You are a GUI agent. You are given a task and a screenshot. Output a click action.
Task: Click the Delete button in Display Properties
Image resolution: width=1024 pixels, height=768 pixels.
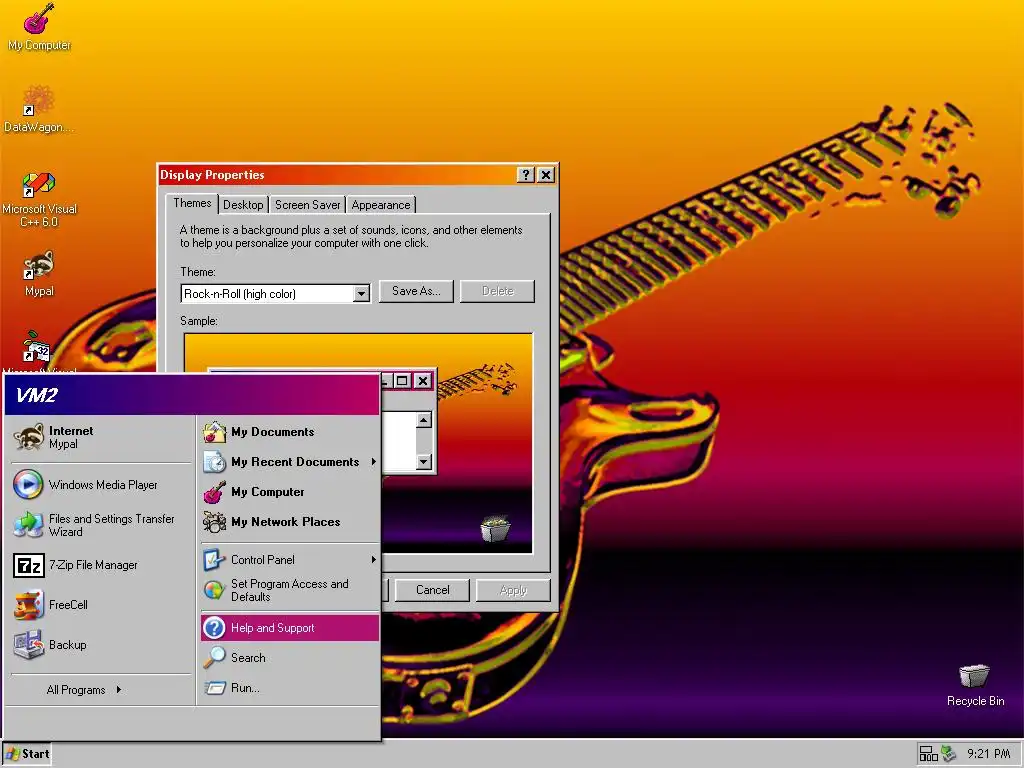pos(498,291)
